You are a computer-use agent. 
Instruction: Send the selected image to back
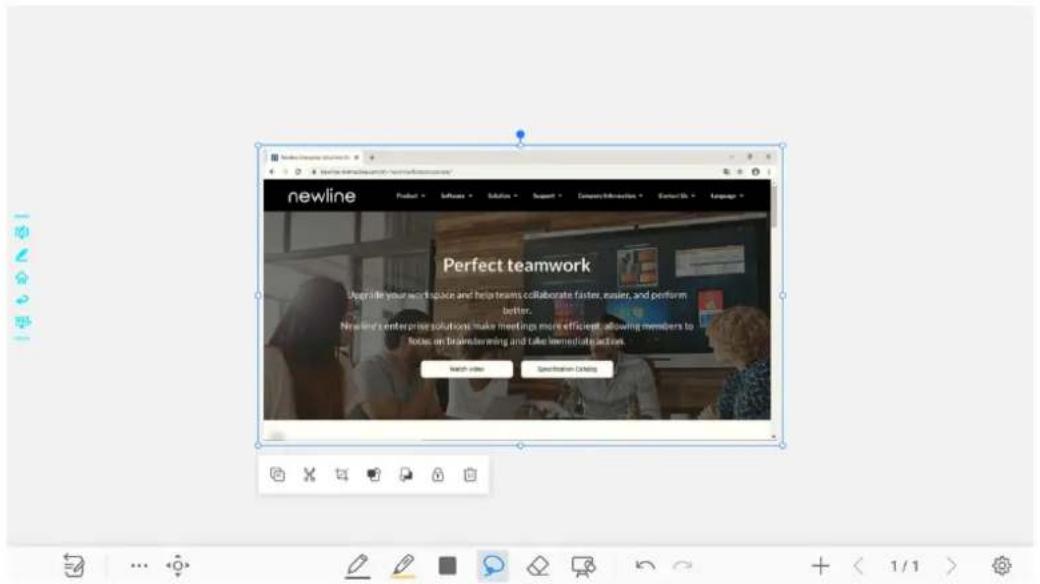[406, 474]
